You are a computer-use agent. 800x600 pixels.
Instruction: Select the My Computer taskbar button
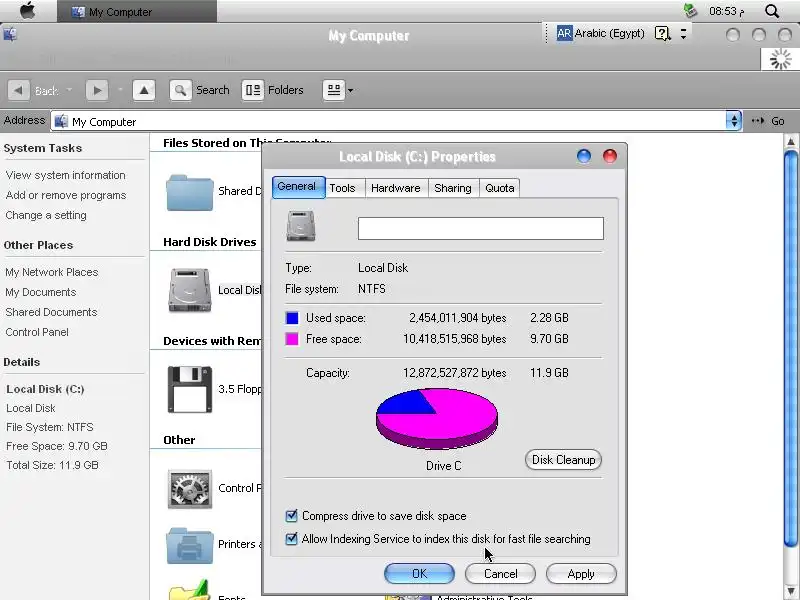click(137, 11)
